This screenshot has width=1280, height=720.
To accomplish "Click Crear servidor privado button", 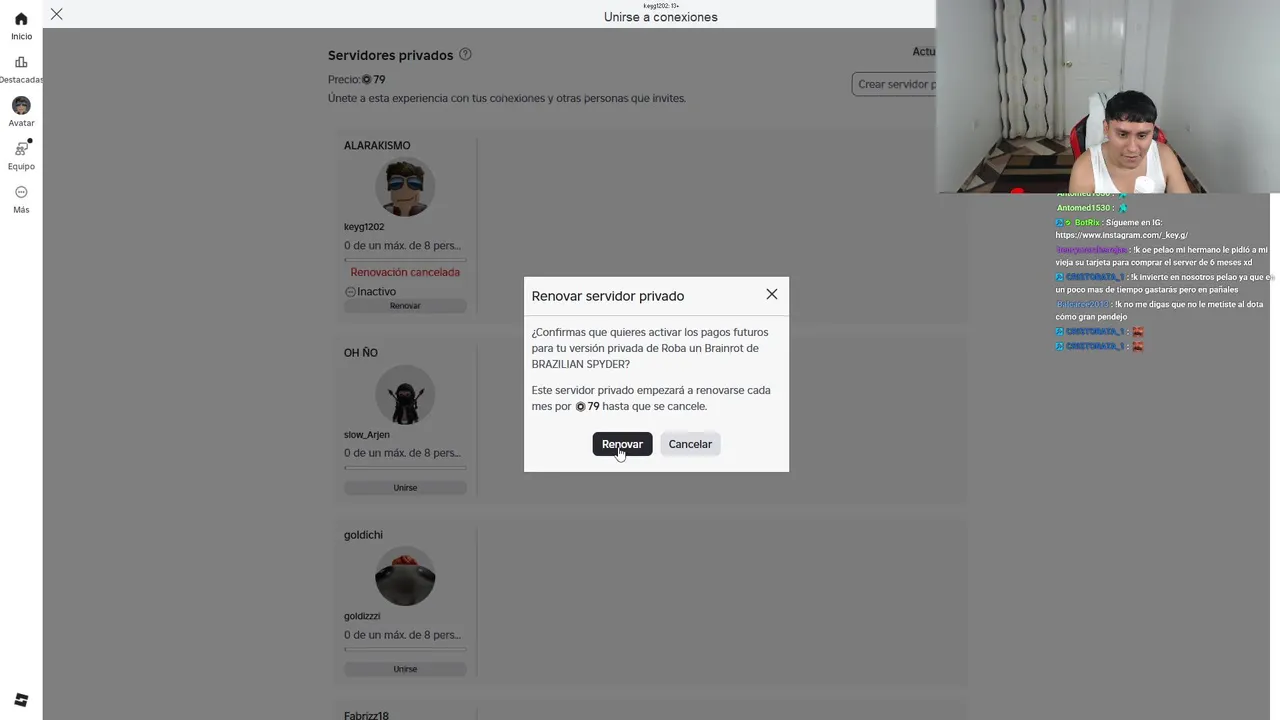I will tap(895, 84).
